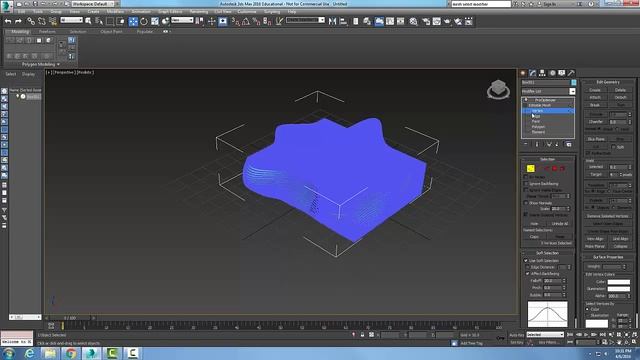Open the named selection sets dropdown
640x360 pixels.
(x=305, y=20)
